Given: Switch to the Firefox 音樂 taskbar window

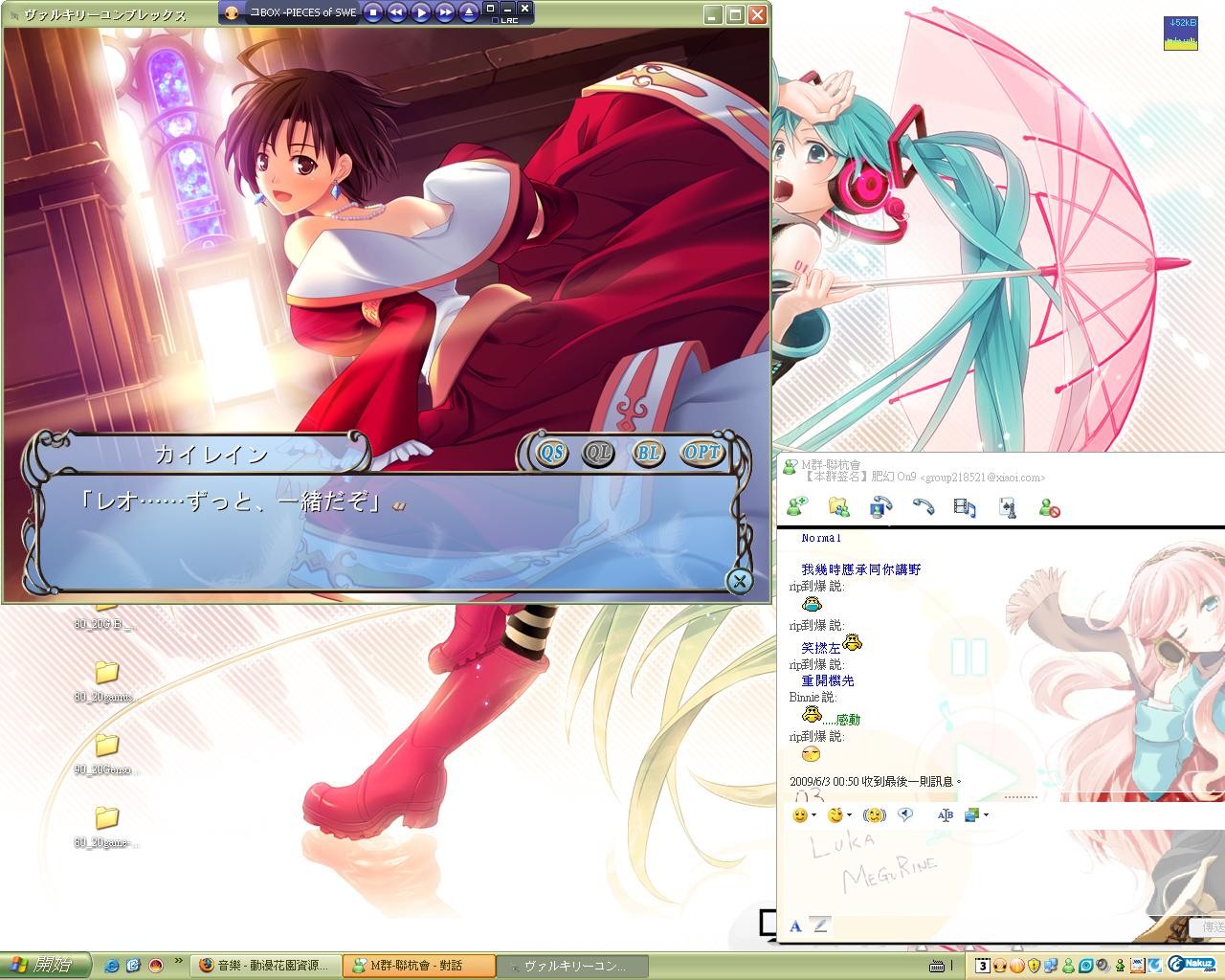Looking at the screenshot, I should (x=267, y=966).
